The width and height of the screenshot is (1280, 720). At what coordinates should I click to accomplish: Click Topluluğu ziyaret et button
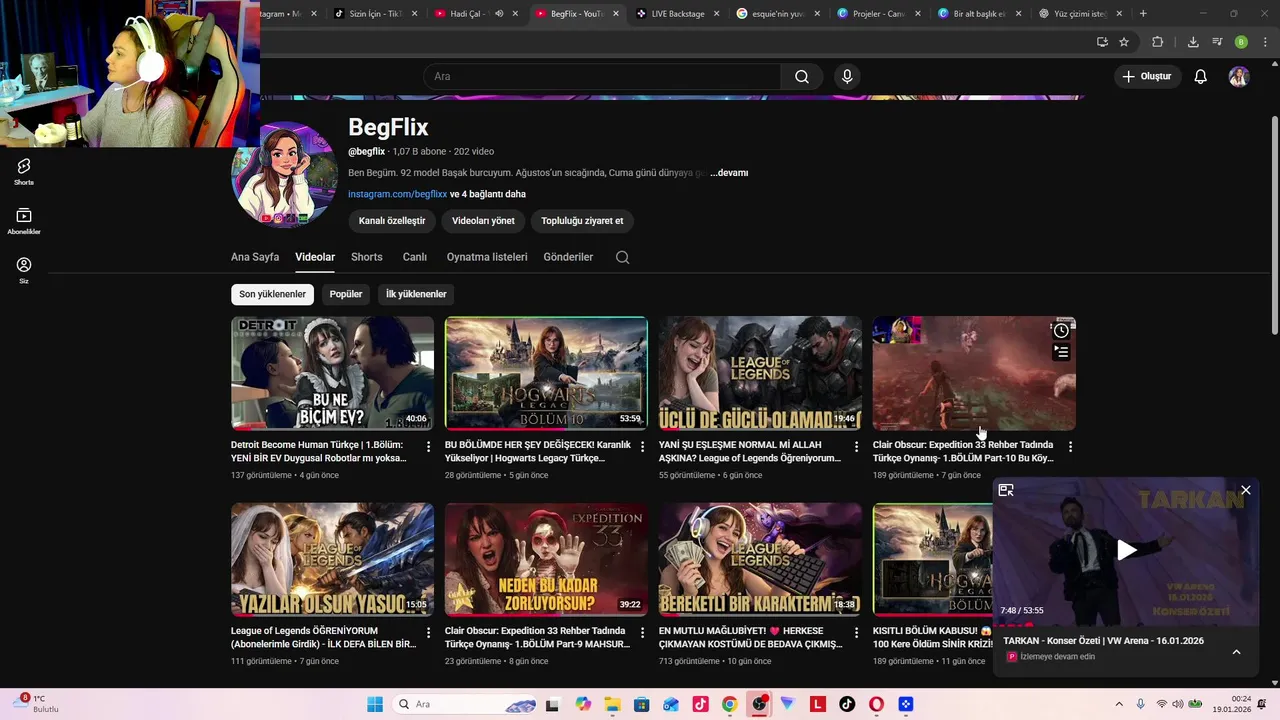tap(582, 221)
